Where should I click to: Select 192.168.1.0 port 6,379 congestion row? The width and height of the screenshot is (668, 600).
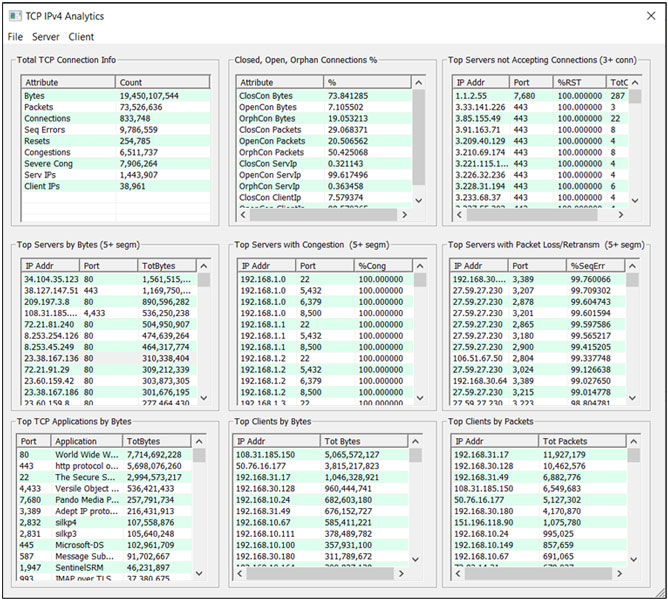click(x=325, y=302)
